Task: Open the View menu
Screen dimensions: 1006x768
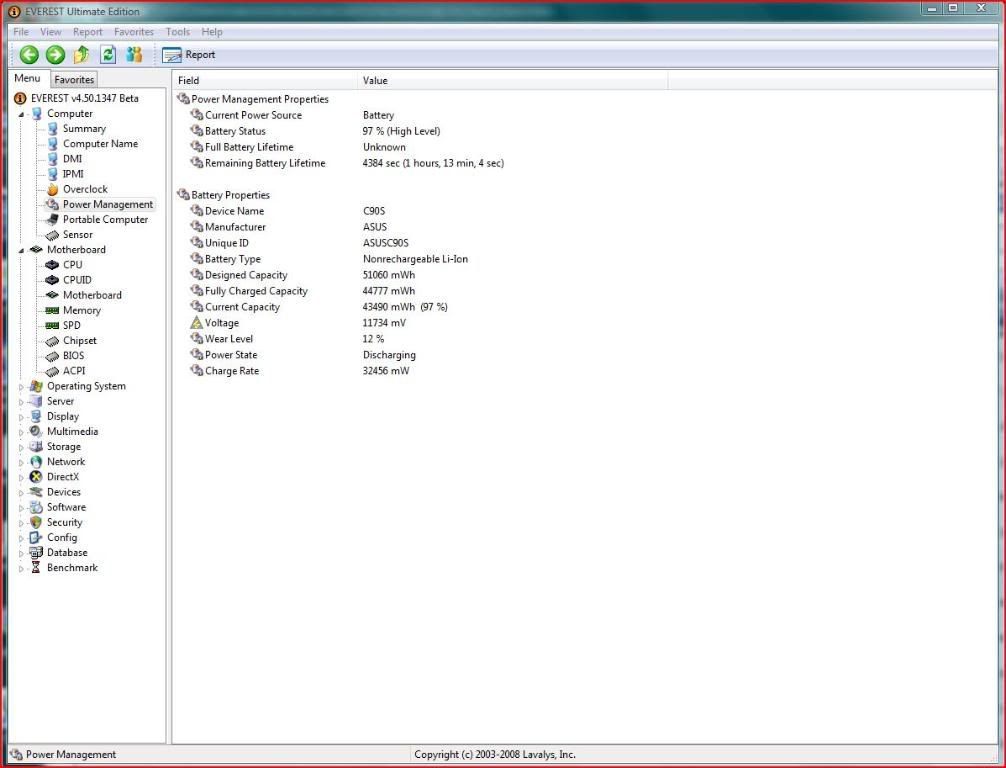Action: click(x=51, y=31)
